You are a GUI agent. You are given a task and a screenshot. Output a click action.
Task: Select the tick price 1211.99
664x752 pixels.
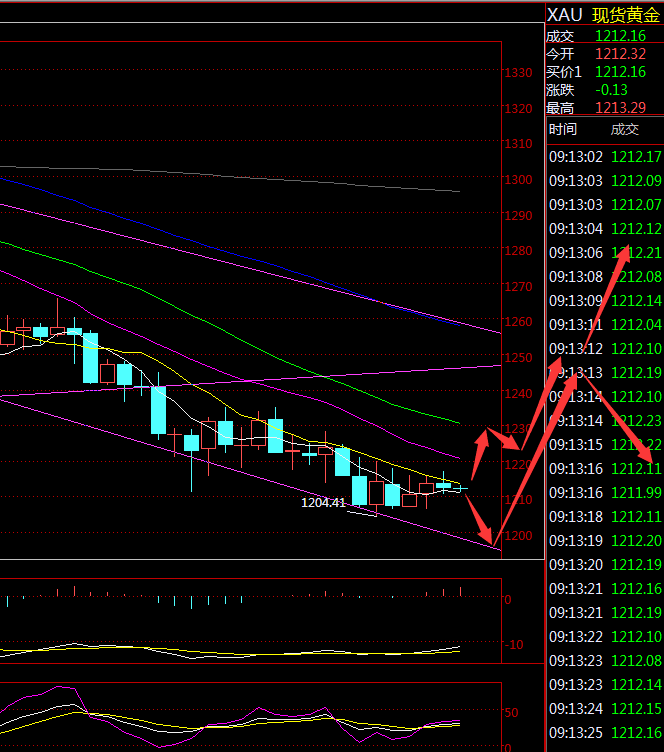636,493
